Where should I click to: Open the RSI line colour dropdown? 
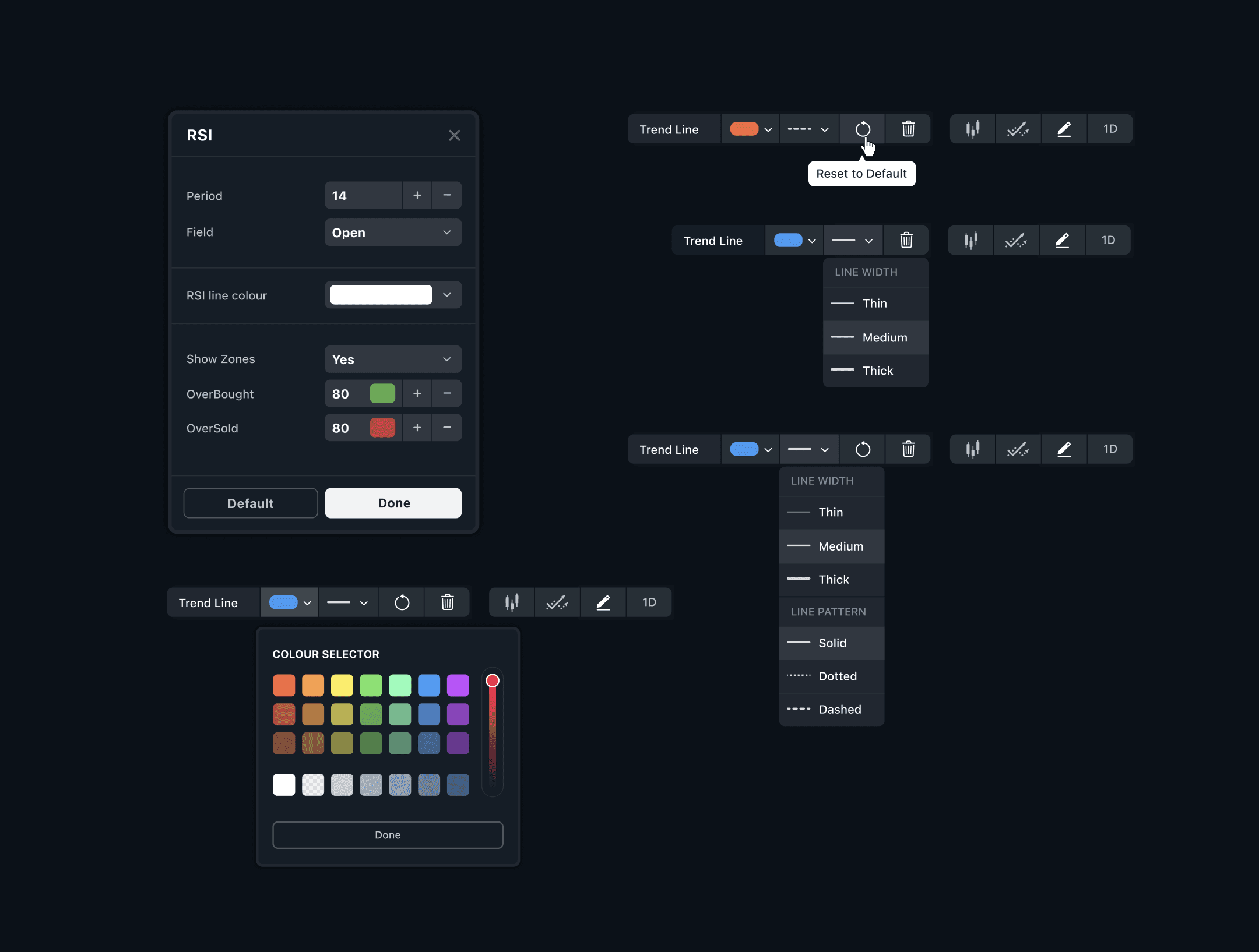[x=447, y=295]
